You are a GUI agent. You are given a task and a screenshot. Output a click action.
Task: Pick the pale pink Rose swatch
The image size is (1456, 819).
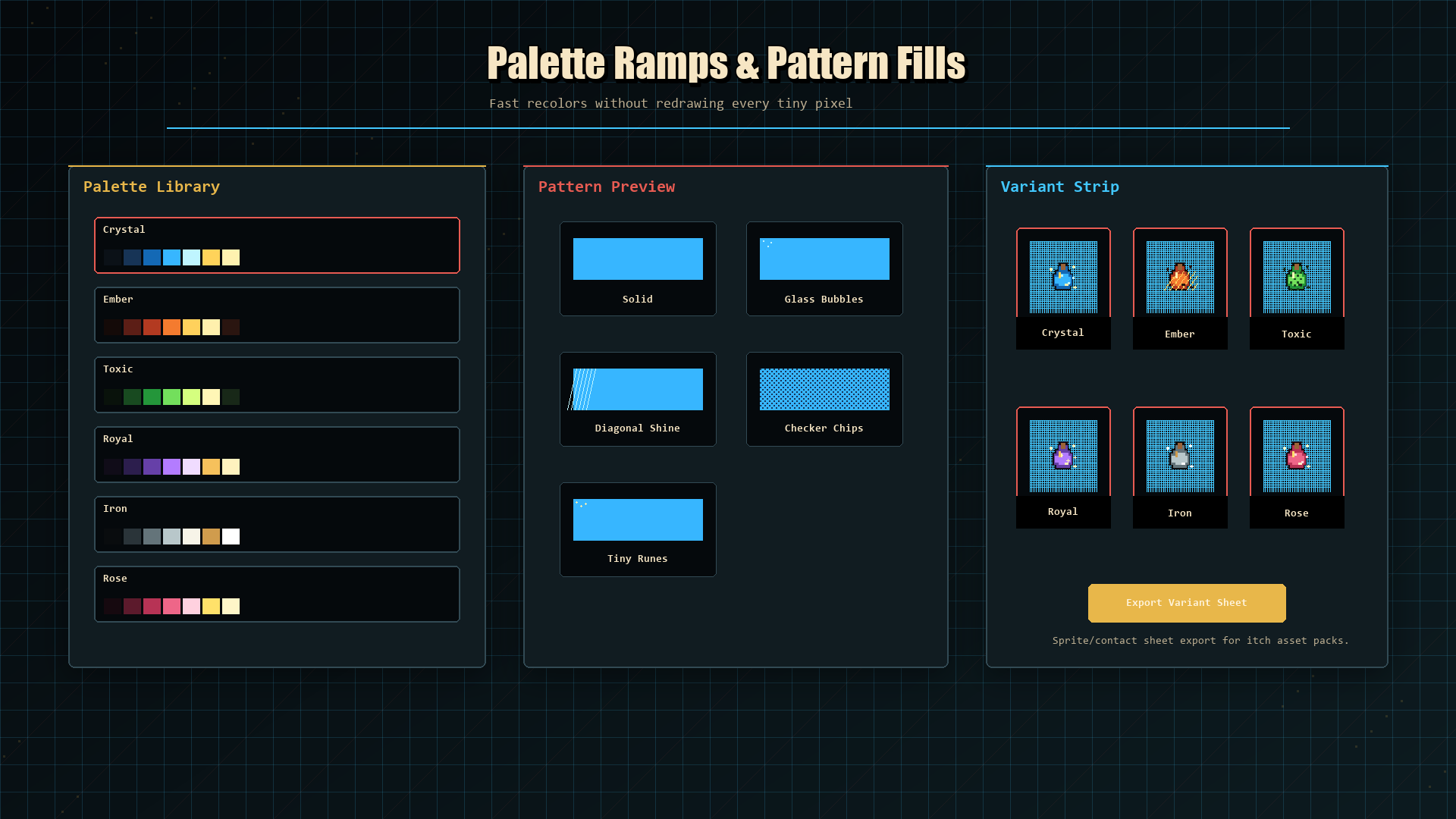191,607
